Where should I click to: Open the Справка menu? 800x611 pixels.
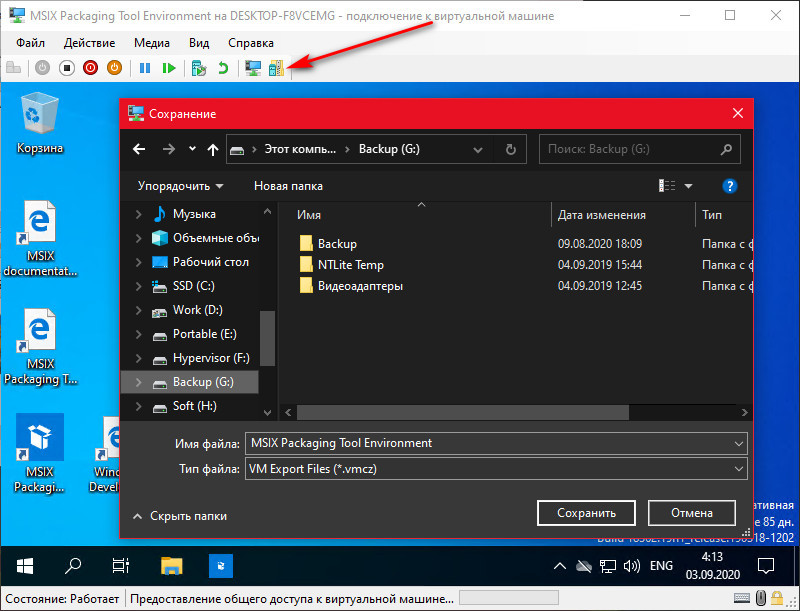click(251, 43)
